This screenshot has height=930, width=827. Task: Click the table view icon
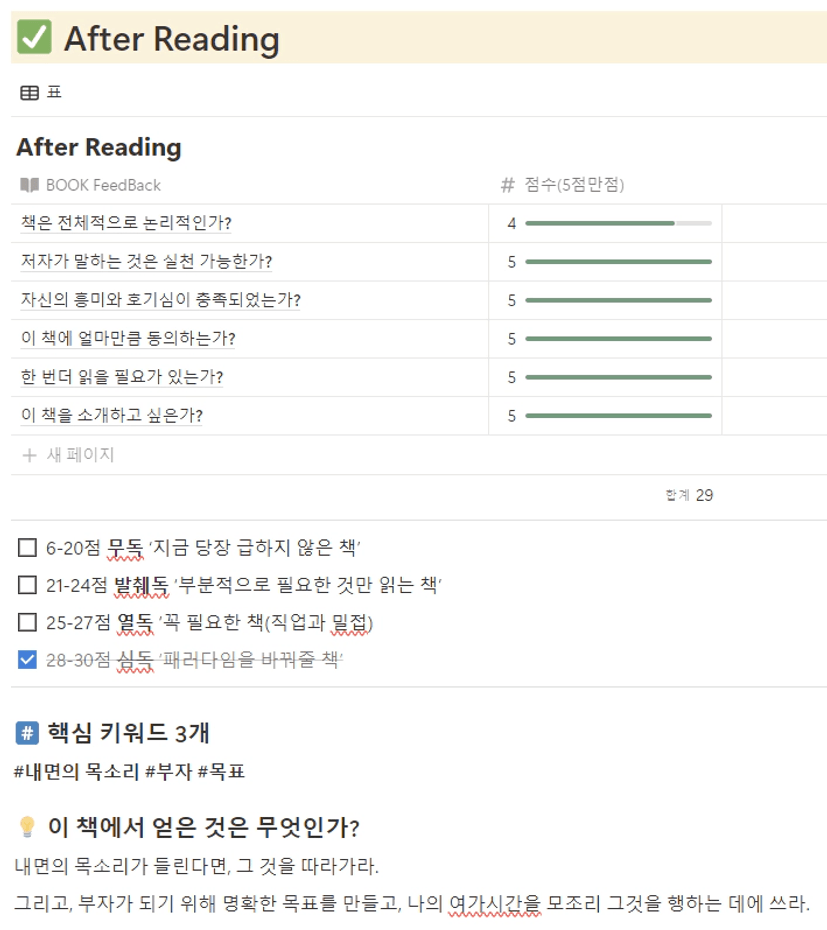(29, 93)
